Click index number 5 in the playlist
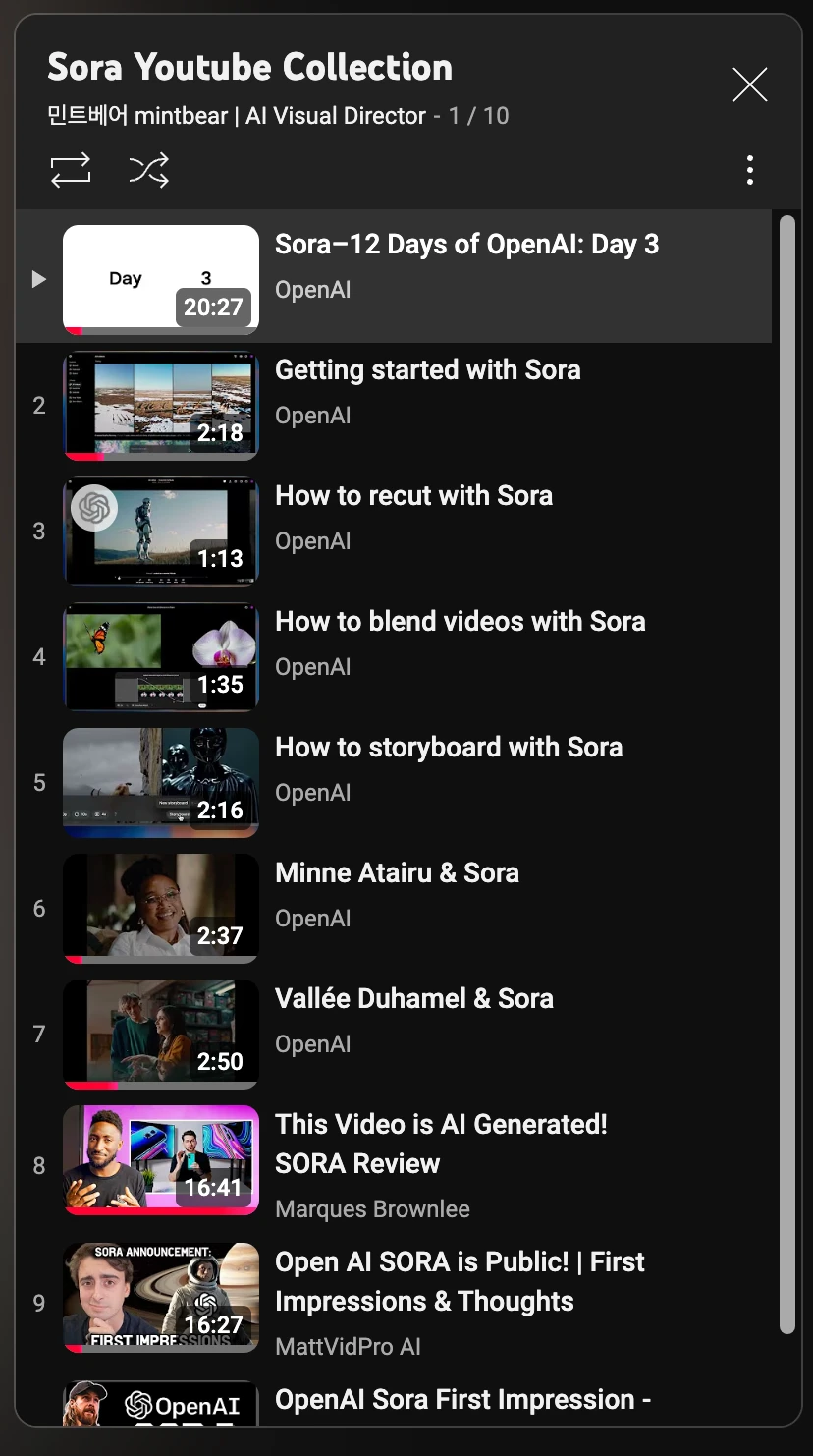This screenshot has width=813, height=1456. (x=39, y=783)
